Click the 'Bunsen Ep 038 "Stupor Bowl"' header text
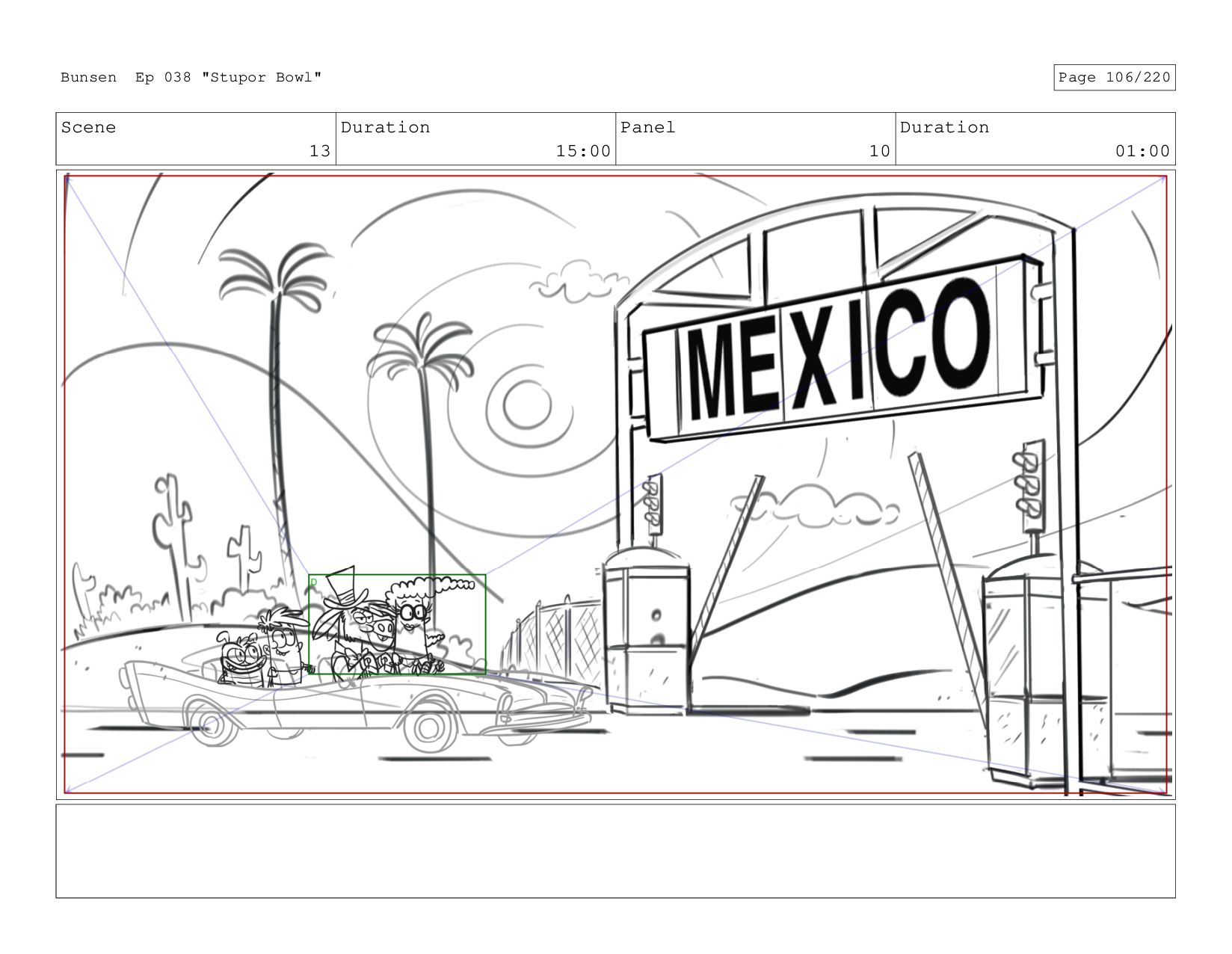The width and height of the screenshot is (1232, 954). pyautogui.click(x=191, y=78)
